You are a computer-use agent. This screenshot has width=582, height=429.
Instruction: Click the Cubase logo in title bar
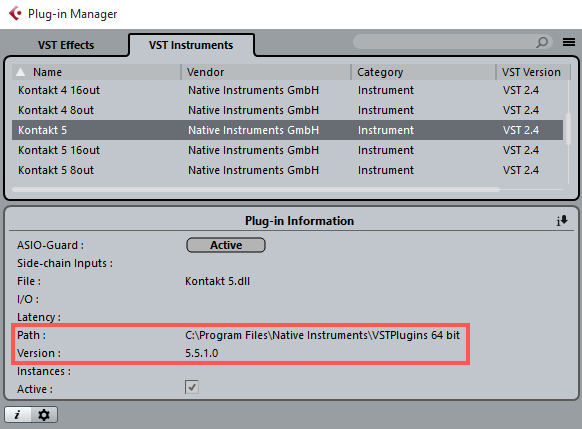15,13
